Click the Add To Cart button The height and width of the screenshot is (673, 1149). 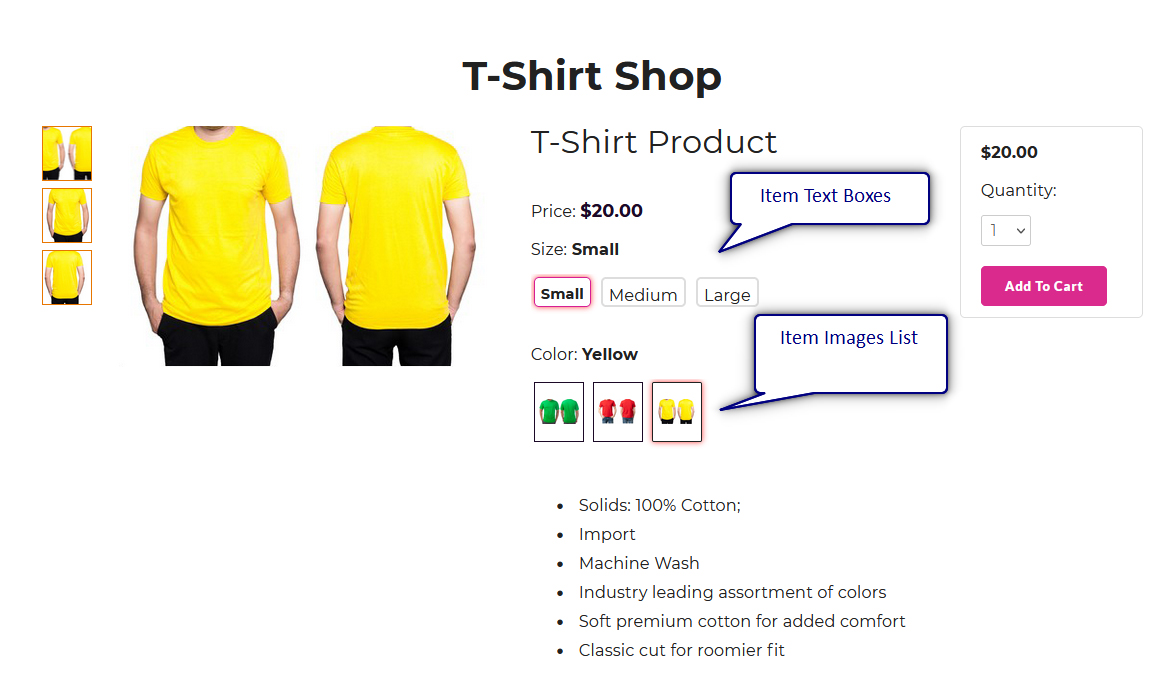[x=1043, y=286]
